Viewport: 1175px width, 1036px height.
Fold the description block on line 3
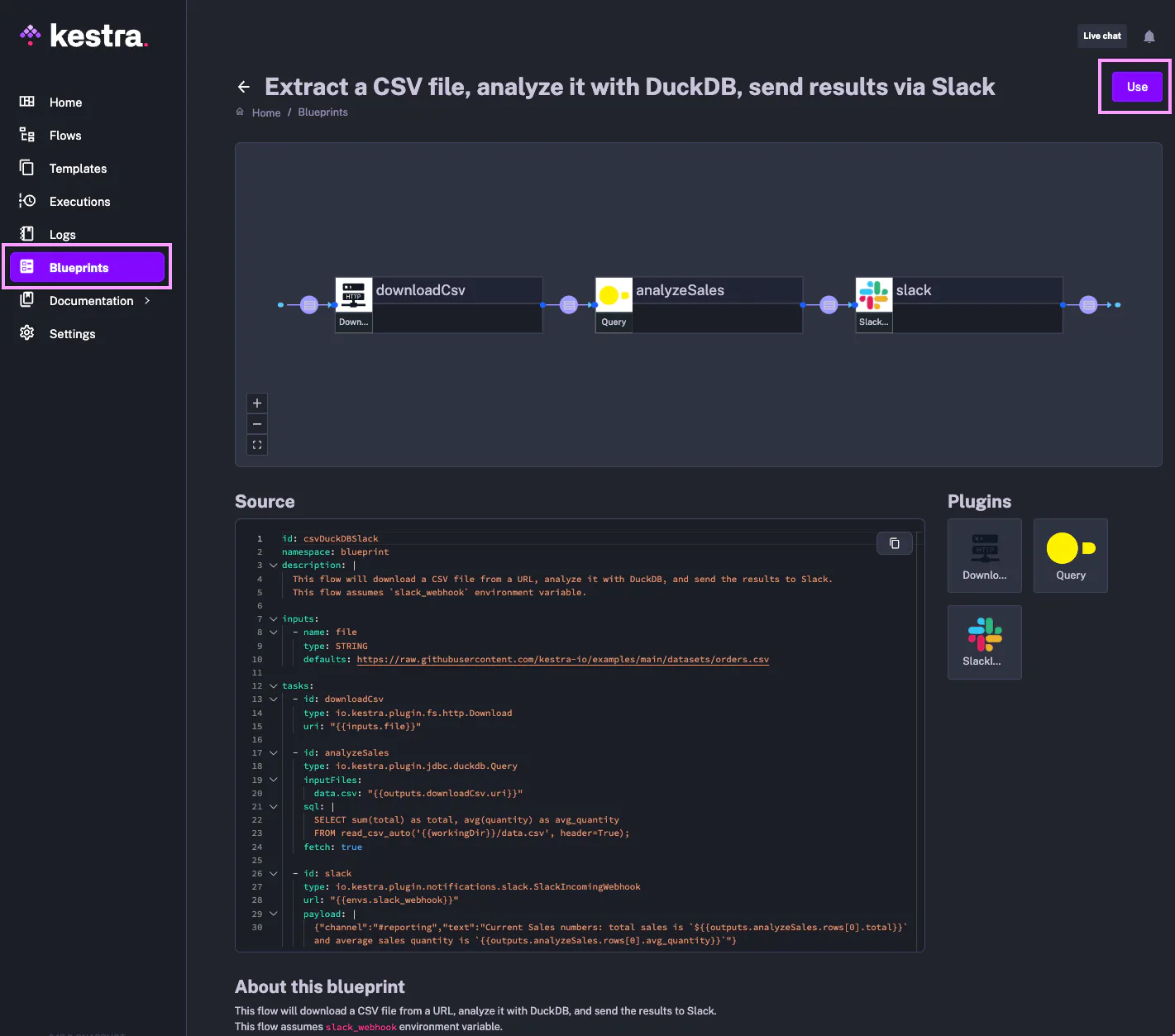pos(274,566)
